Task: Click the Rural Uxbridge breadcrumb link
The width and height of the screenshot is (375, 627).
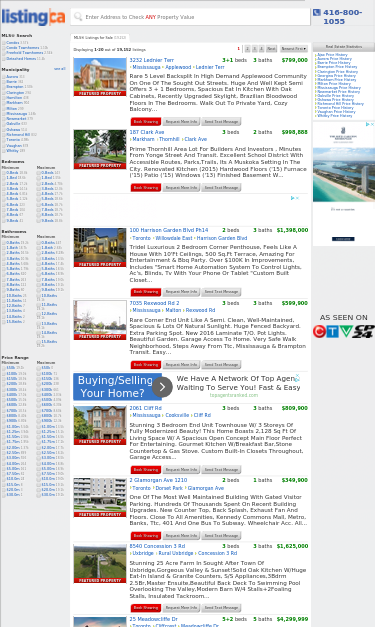Action: (176, 553)
